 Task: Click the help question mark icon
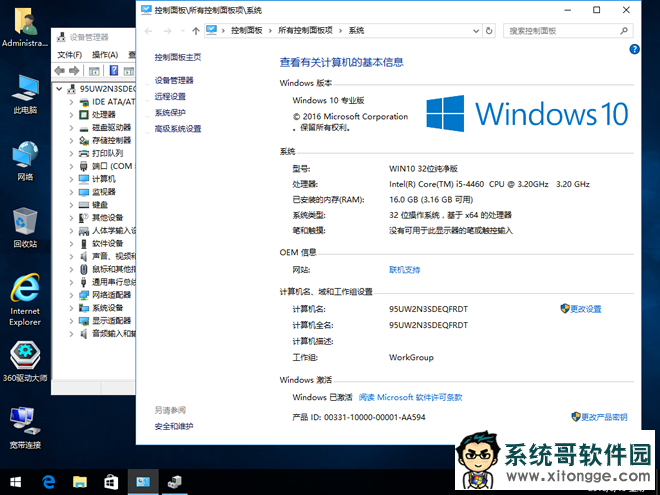point(634,49)
